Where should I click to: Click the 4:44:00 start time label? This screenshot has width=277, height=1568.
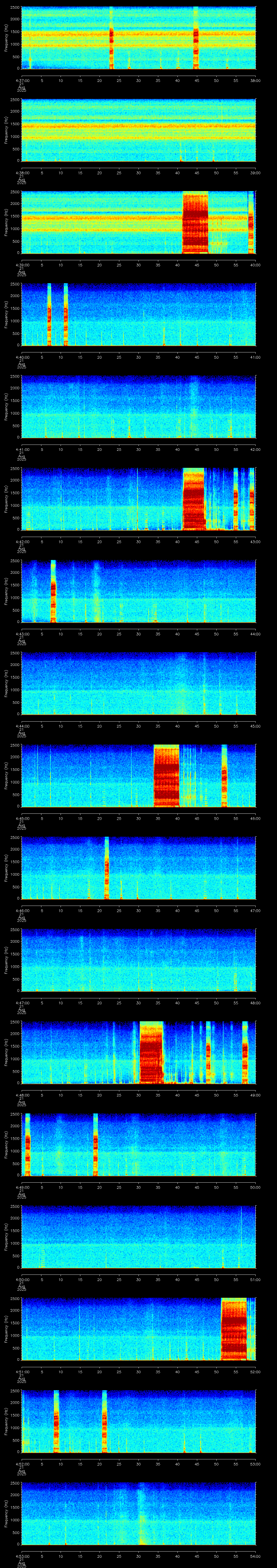pos(22,726)
